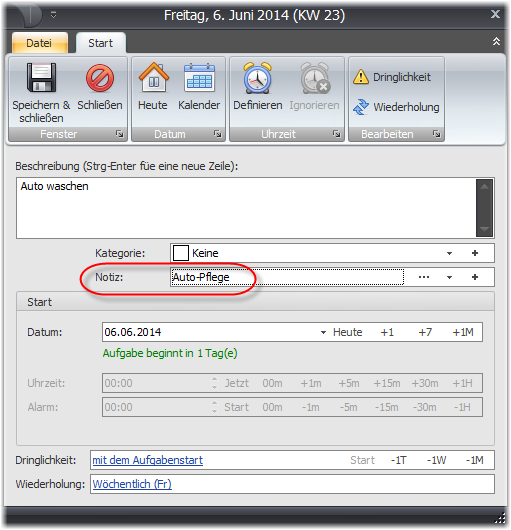
Task: Click the Notiz field ellipsis button
Action: 424,277
